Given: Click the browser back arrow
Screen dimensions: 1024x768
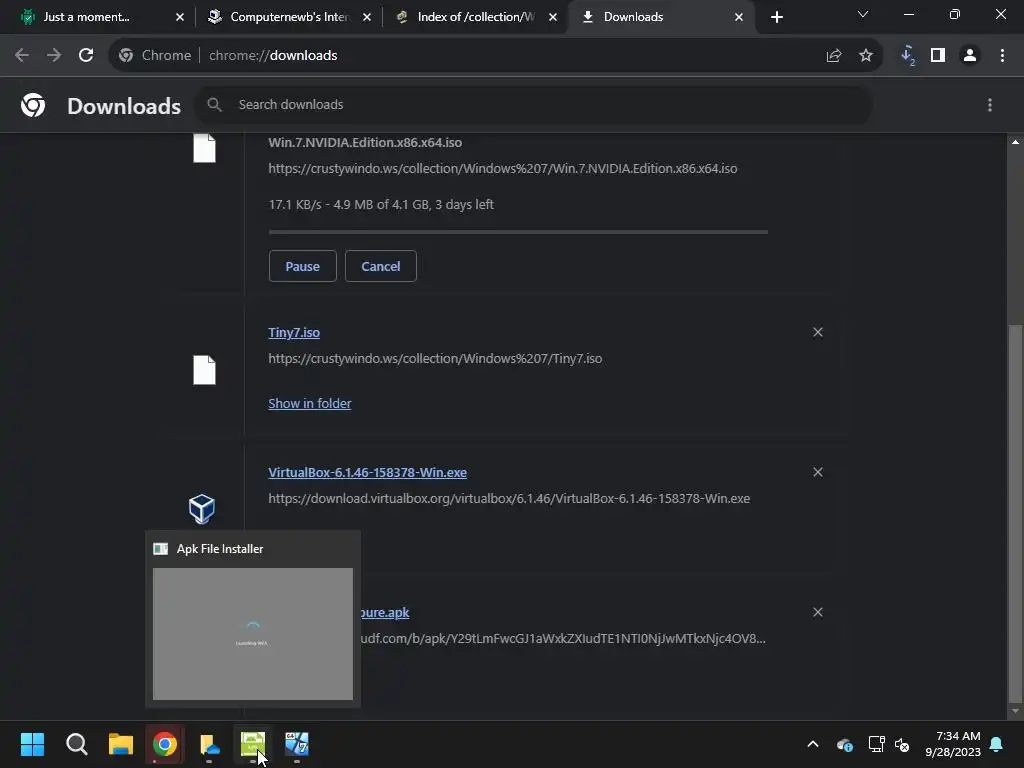Looking at the screenshot, I should click(22, 56).
